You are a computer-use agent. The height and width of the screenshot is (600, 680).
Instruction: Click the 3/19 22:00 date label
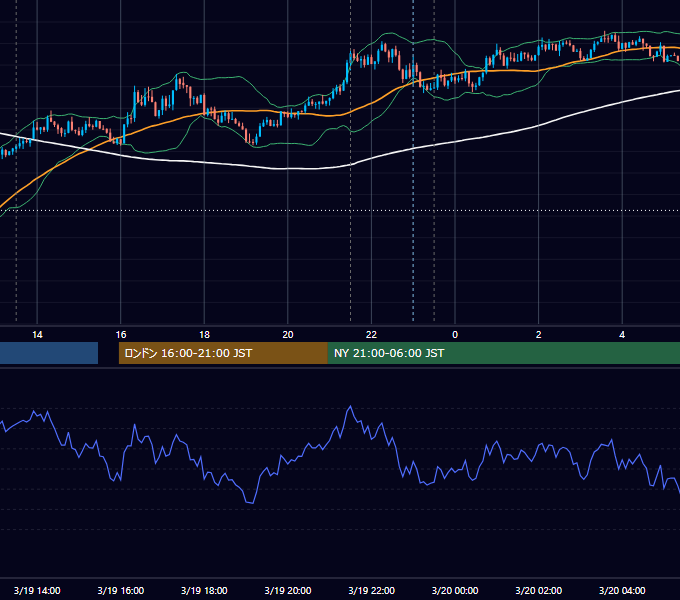(371, 590)
